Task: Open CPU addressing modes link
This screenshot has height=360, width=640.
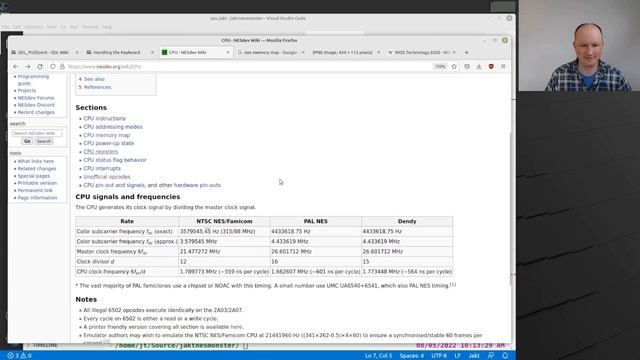Action: pyautogui.click(x=113, y=127)
